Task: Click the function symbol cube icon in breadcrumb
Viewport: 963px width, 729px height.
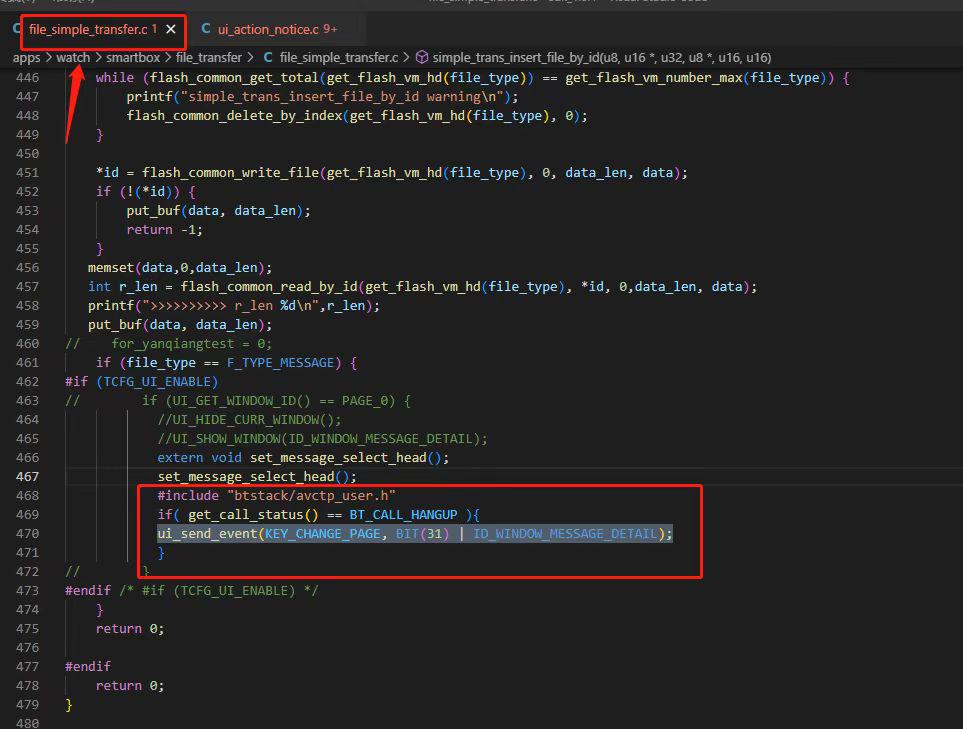Action: 422,57
